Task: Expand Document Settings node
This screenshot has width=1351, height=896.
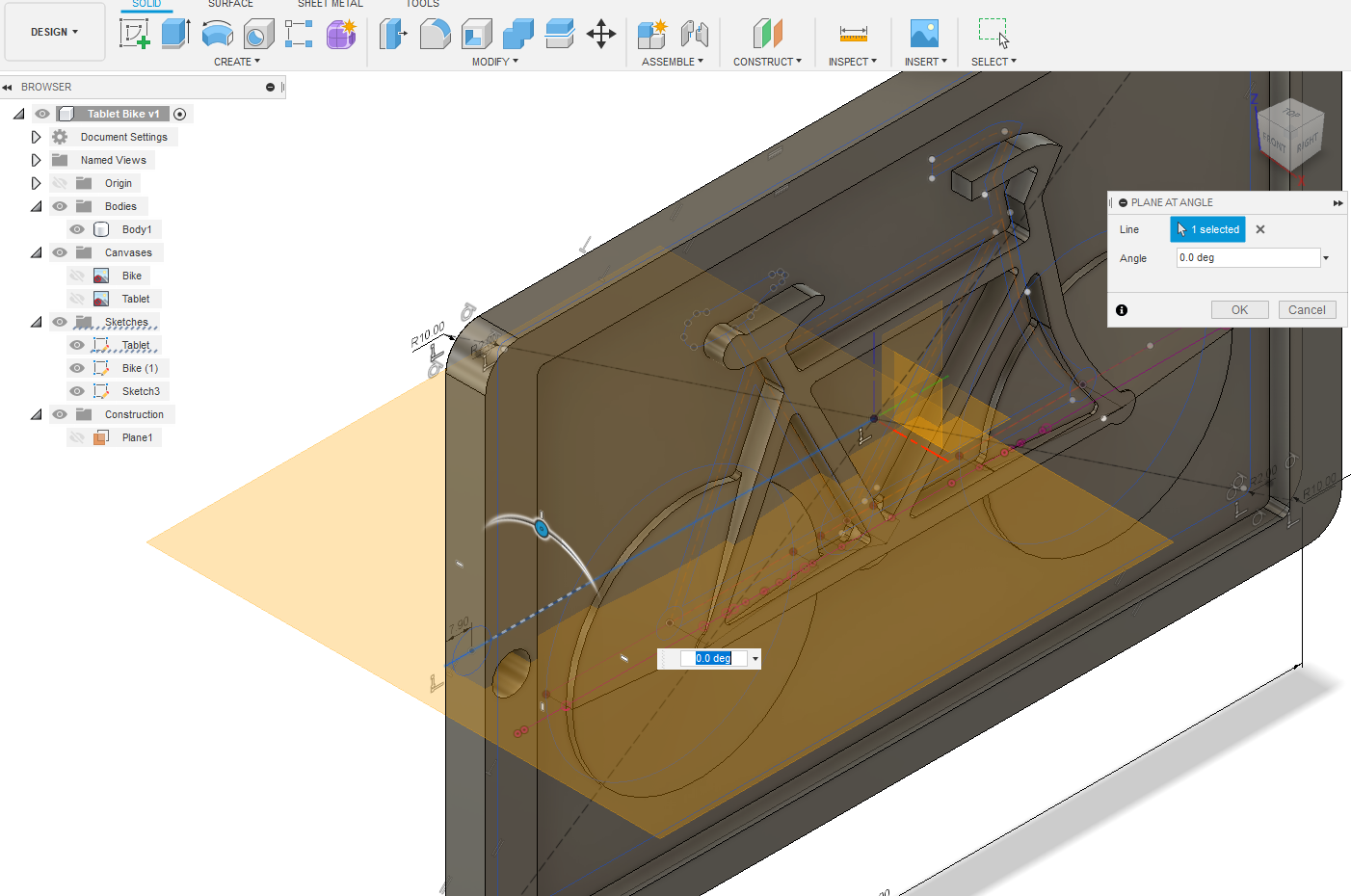Action: coord(36,137)
